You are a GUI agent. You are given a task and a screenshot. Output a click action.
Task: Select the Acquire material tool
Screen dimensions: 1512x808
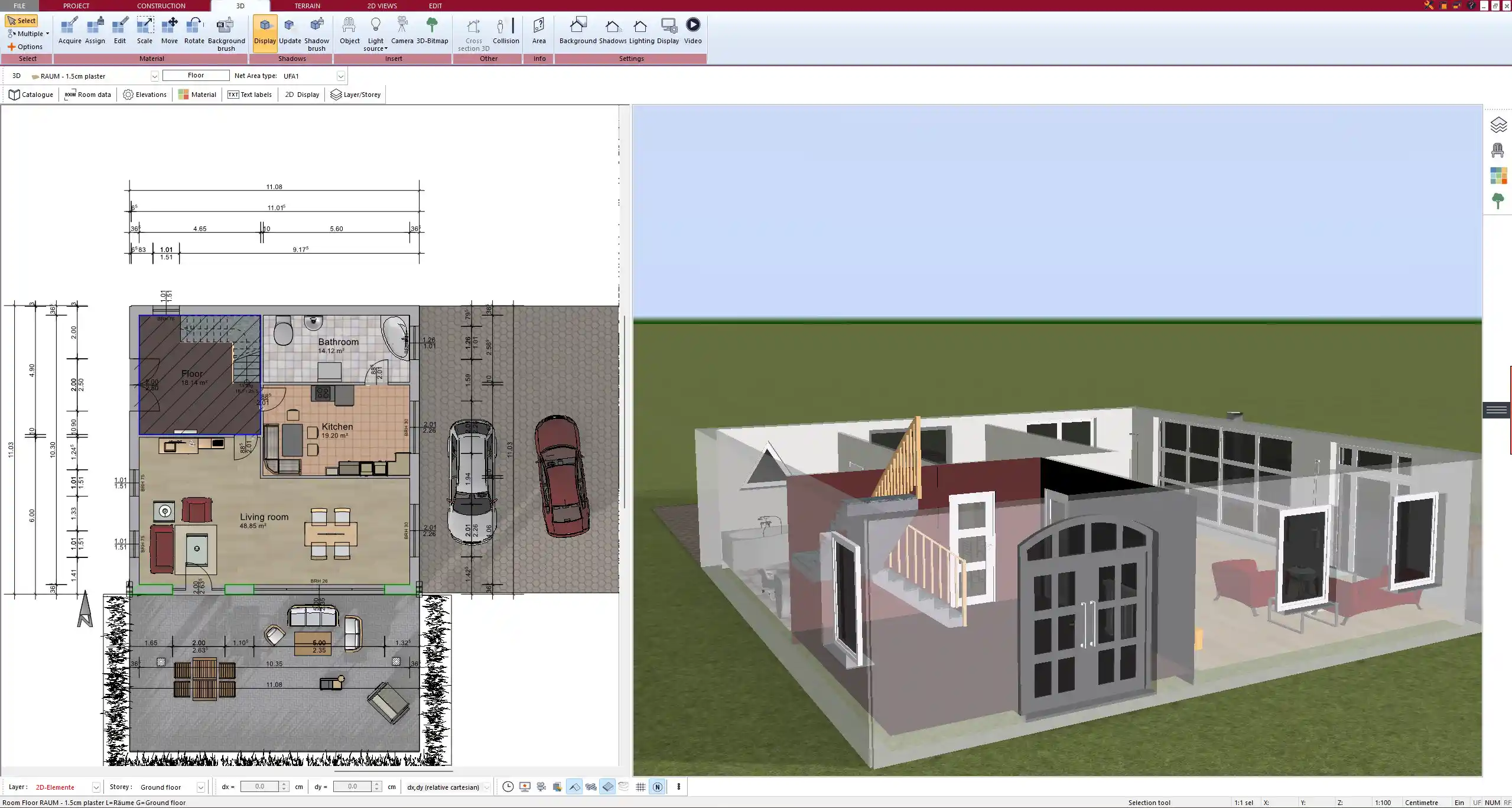click(70, 31)
